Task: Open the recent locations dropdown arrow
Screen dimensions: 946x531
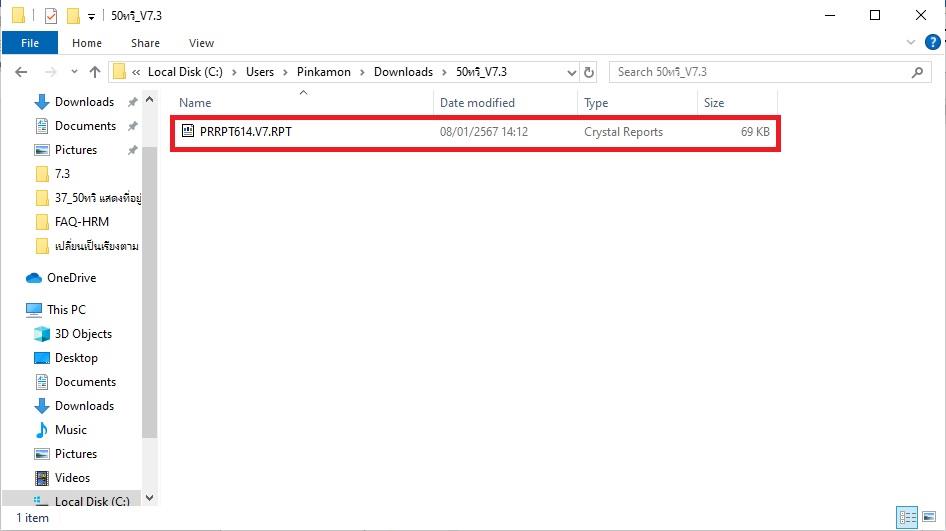Action: pyautogui.click(x=74, y=72)
